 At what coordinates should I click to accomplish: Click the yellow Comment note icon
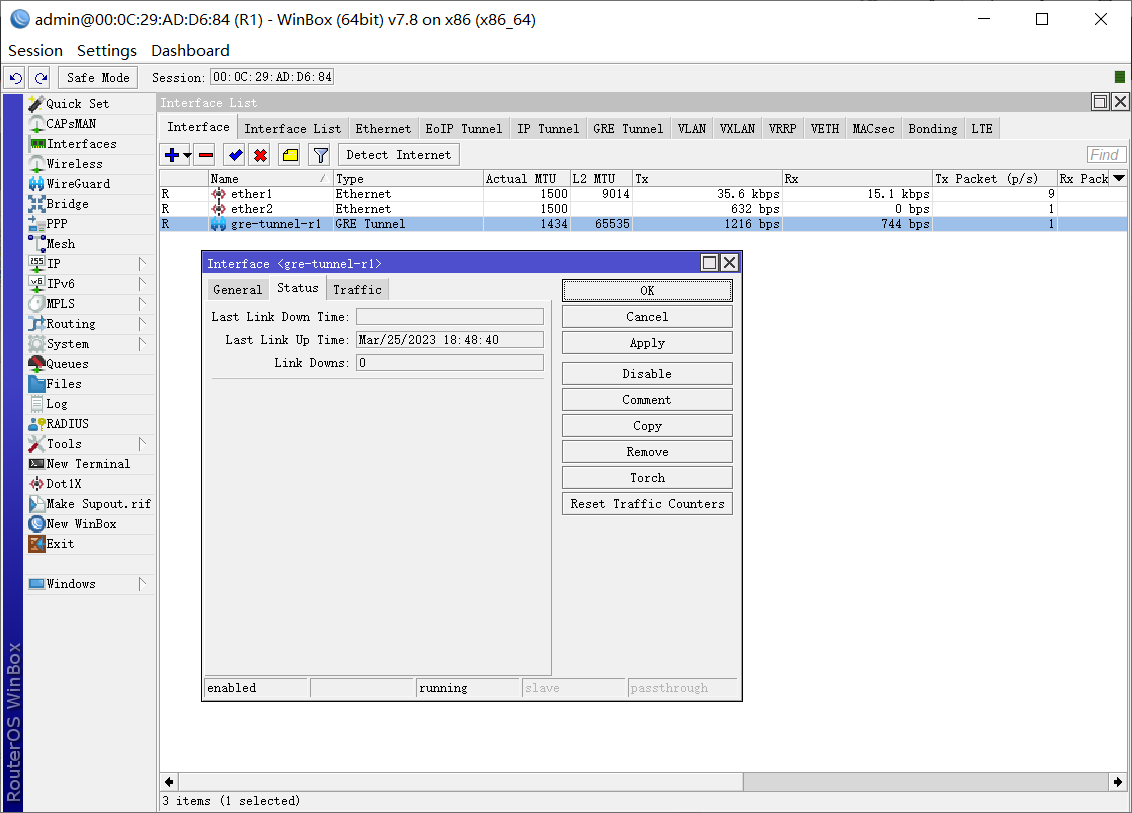tap(290, 155)
